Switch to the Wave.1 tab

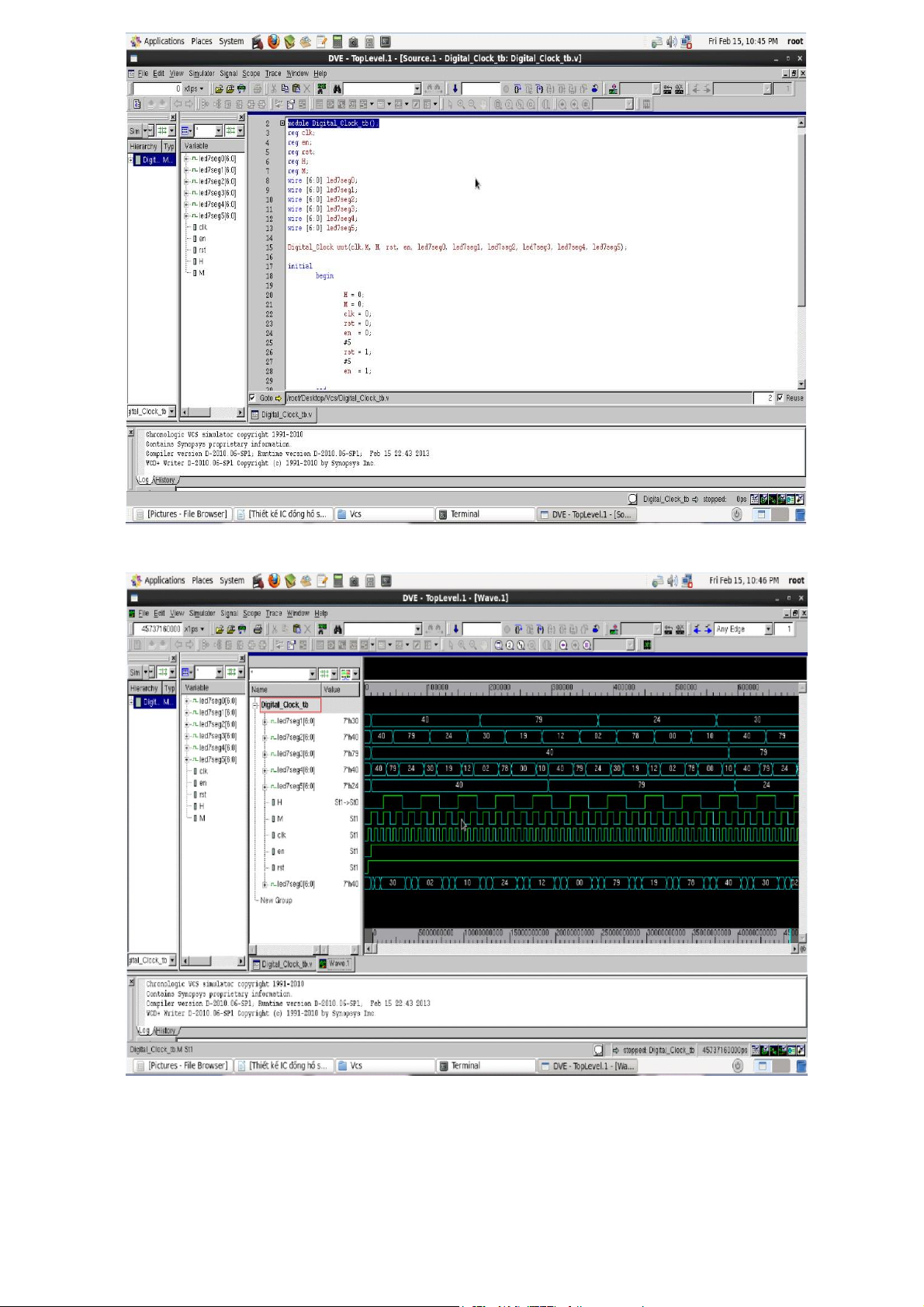335,964
